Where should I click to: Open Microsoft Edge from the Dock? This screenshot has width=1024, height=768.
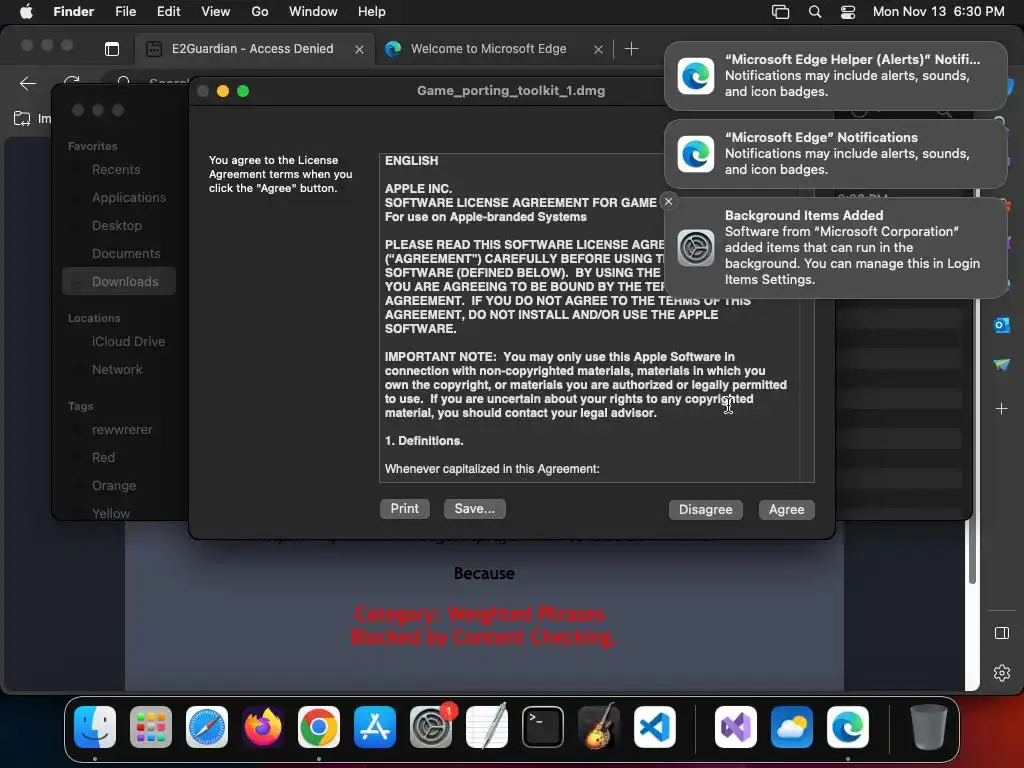tap(848, 727)
